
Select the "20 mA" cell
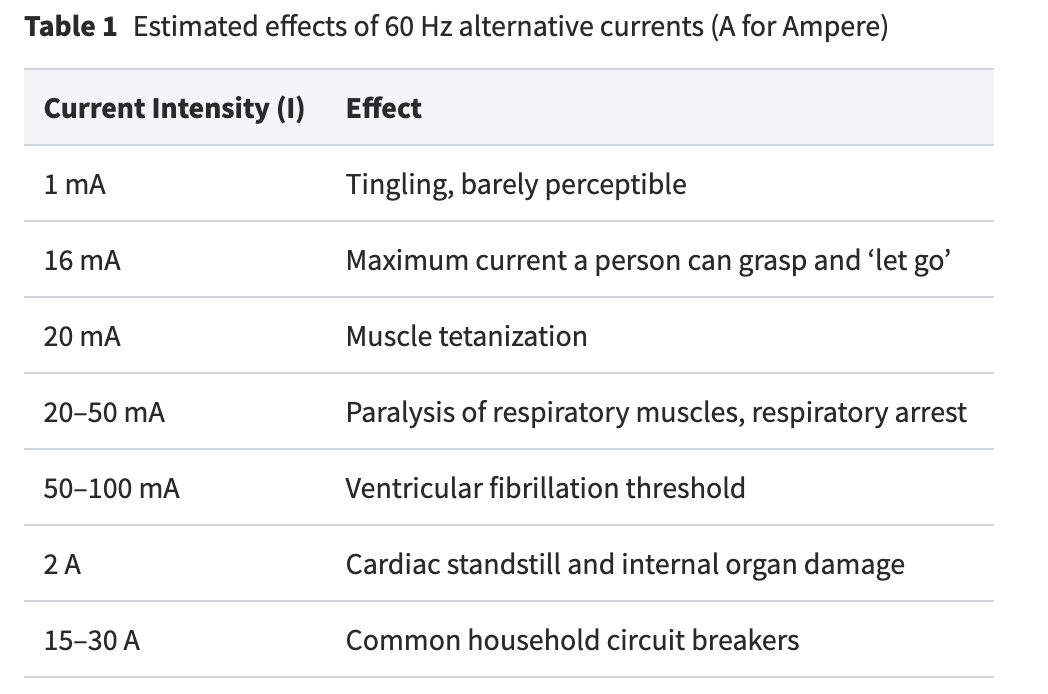pyautogui.click(x=82, y=336)
